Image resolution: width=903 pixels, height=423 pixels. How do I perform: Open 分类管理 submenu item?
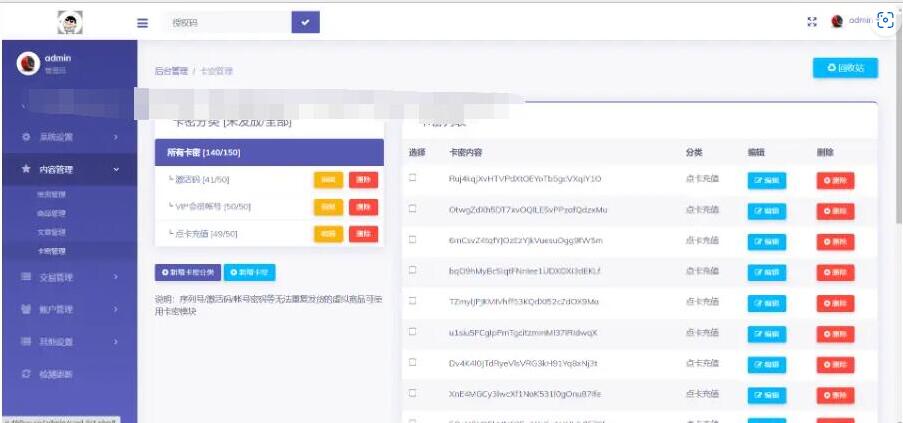coord(51,195)
